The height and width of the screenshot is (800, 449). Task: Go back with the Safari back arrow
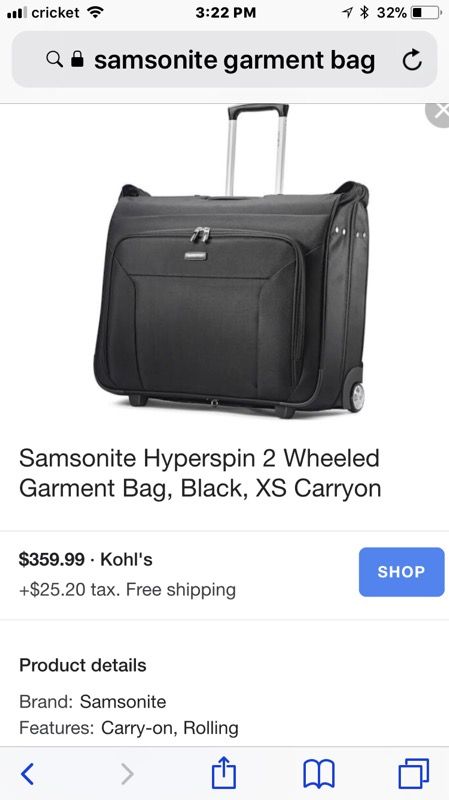coord(28,773)
